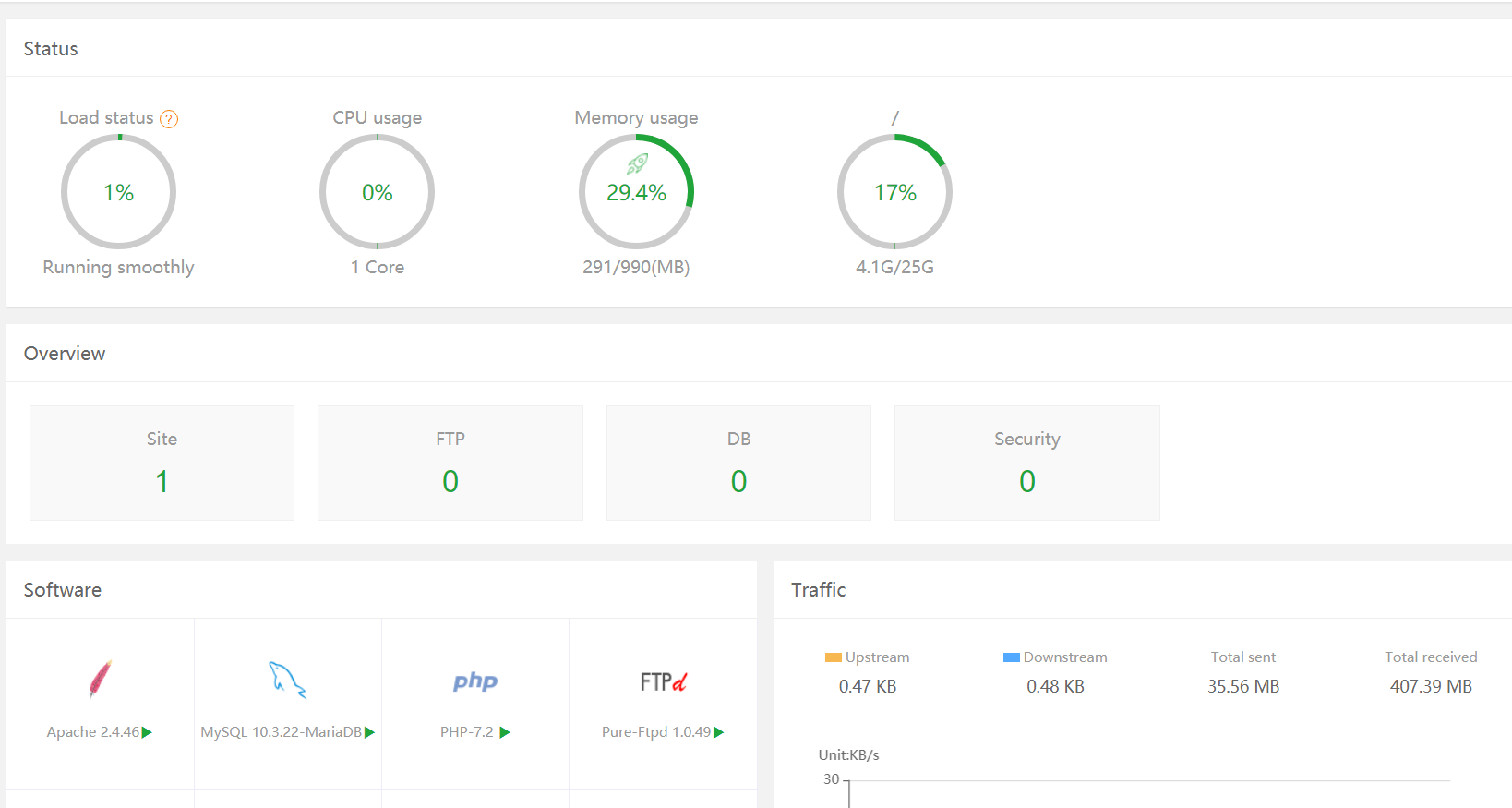Open the Site overview card
The image size is (1512, 808).
click(x=162, y=463)
